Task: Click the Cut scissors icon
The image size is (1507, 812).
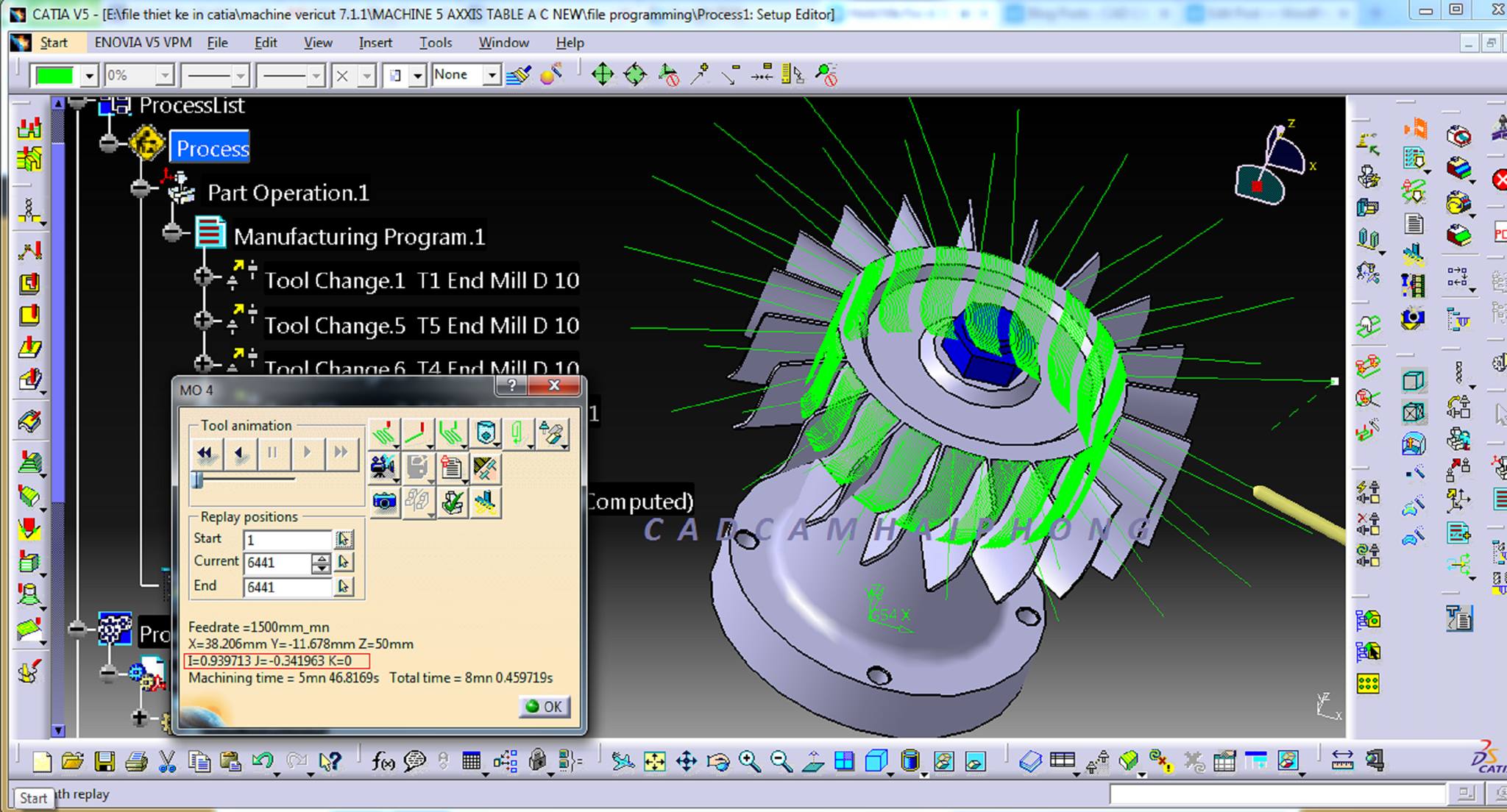Action: (x=168, y=762)
